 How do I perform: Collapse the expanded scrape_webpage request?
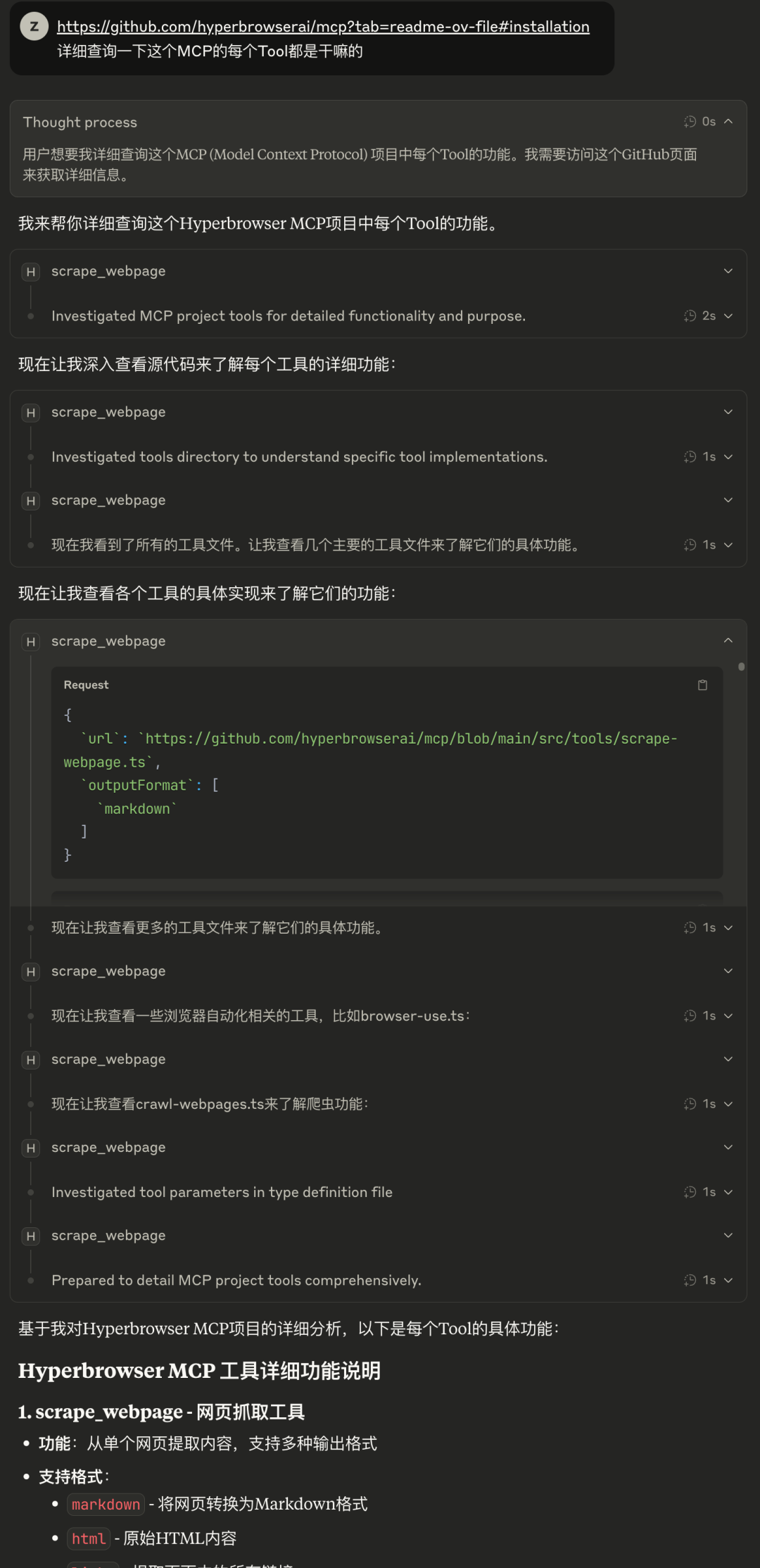coord(728,641)
